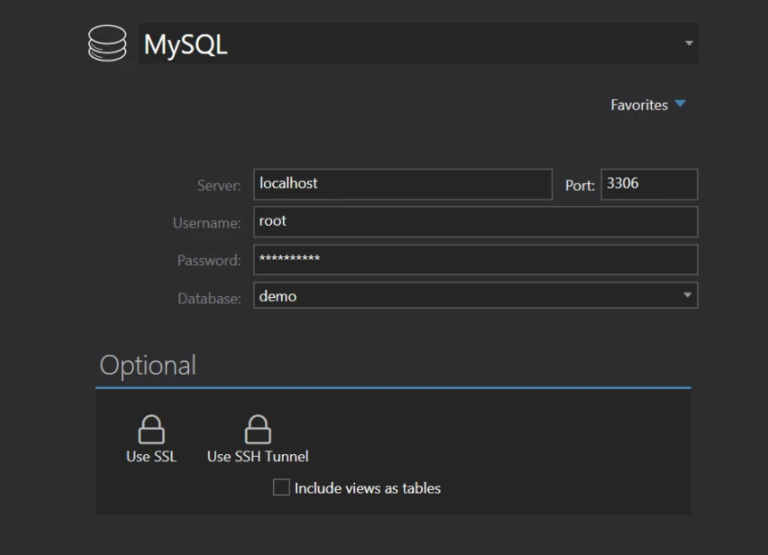Enable Include views as tables checkbox
This screenshot has height=555, width=768.
pyautogui.click(x=281, y=487)
